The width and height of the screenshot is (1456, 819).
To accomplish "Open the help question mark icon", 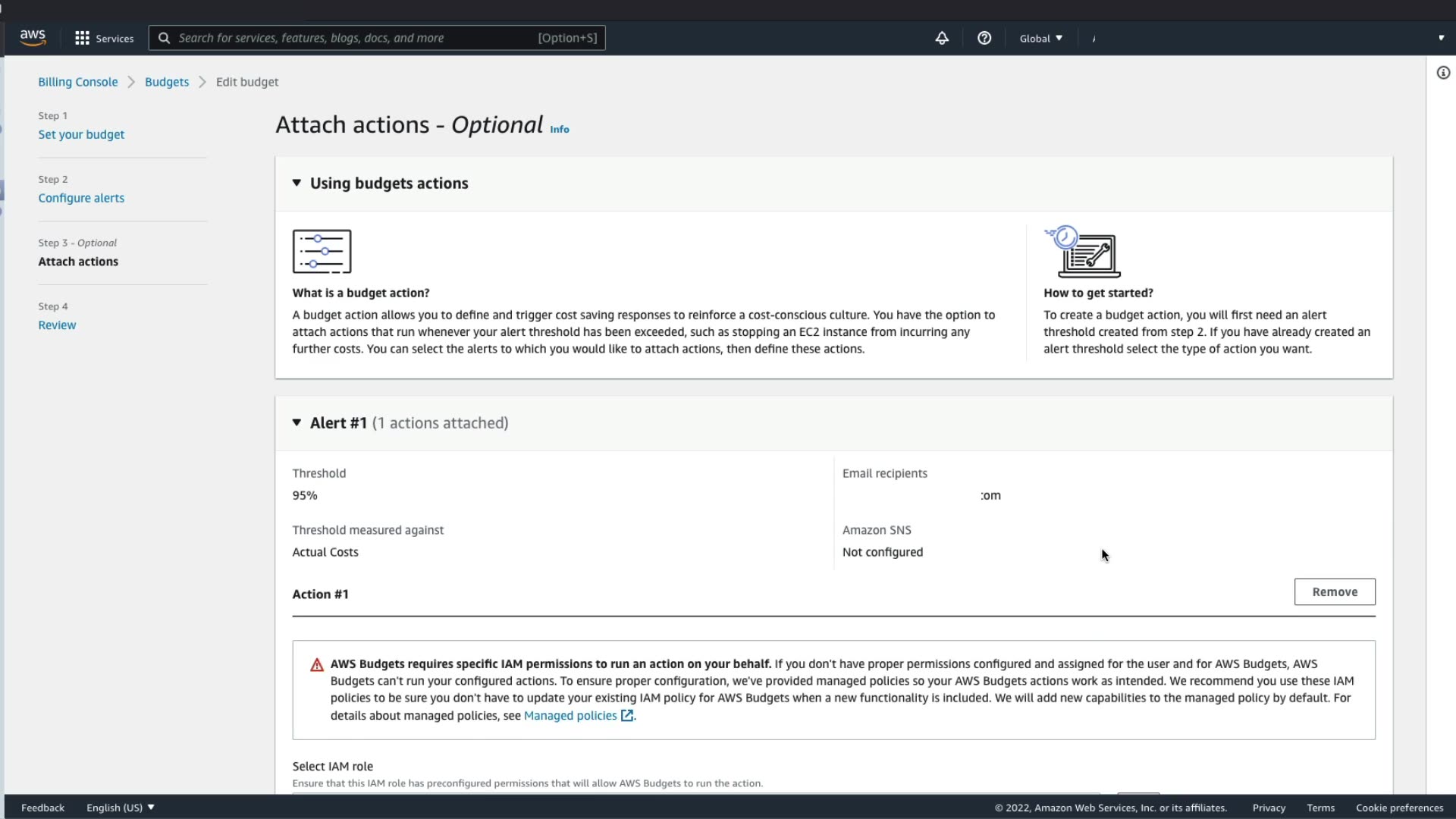I will click(x=984, y=38).
